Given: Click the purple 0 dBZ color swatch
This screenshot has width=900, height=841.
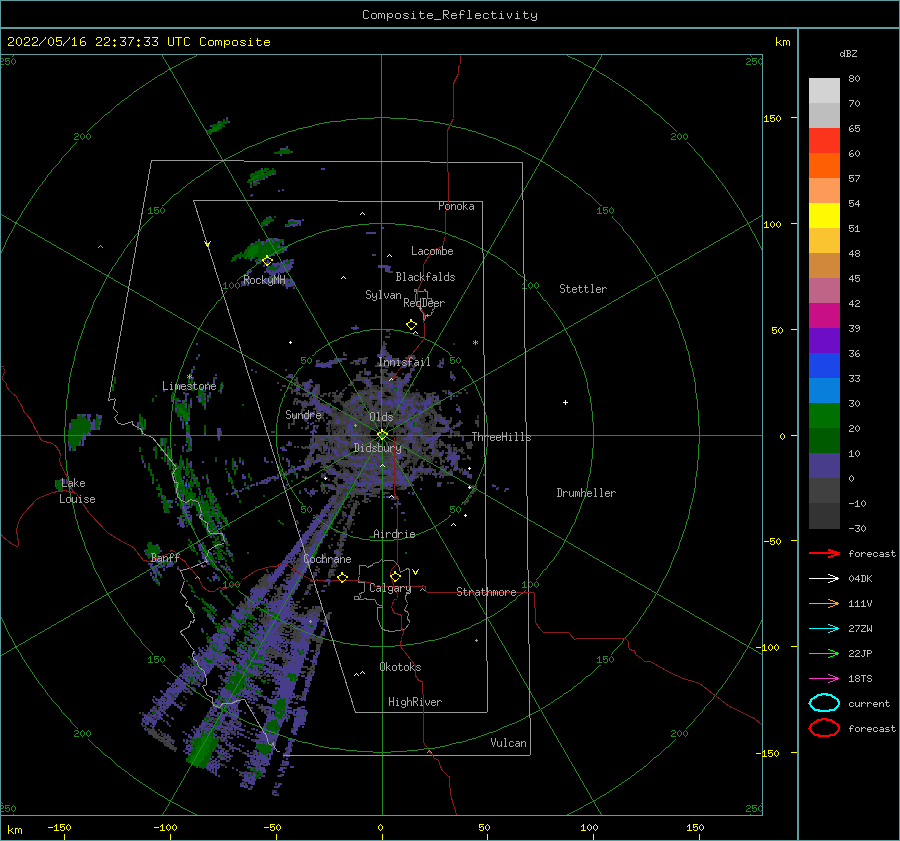Looking at the screenshot, I should coord(824,466).
